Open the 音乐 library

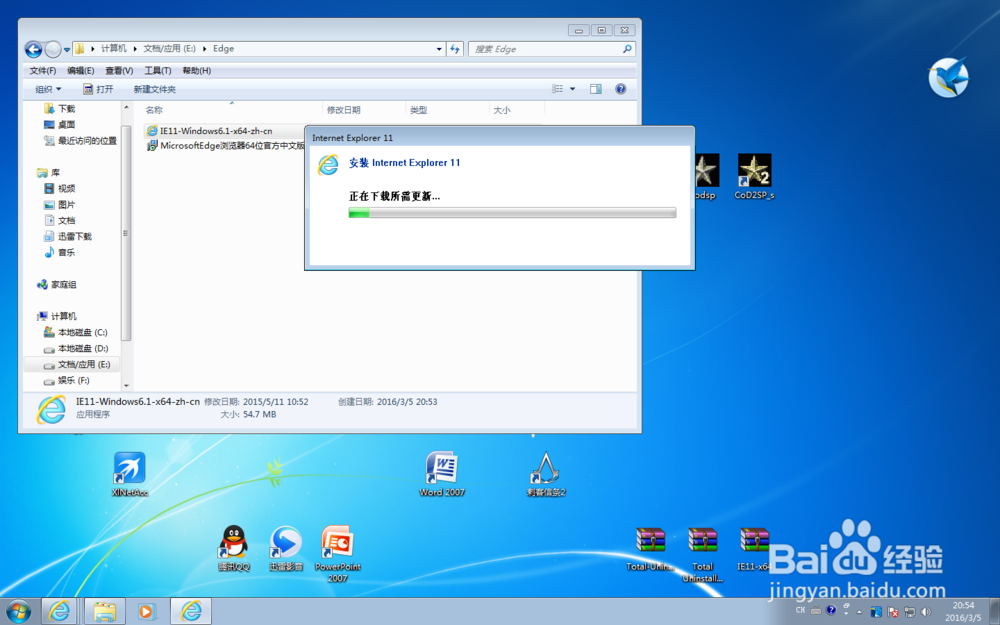[x=59, y=253]
